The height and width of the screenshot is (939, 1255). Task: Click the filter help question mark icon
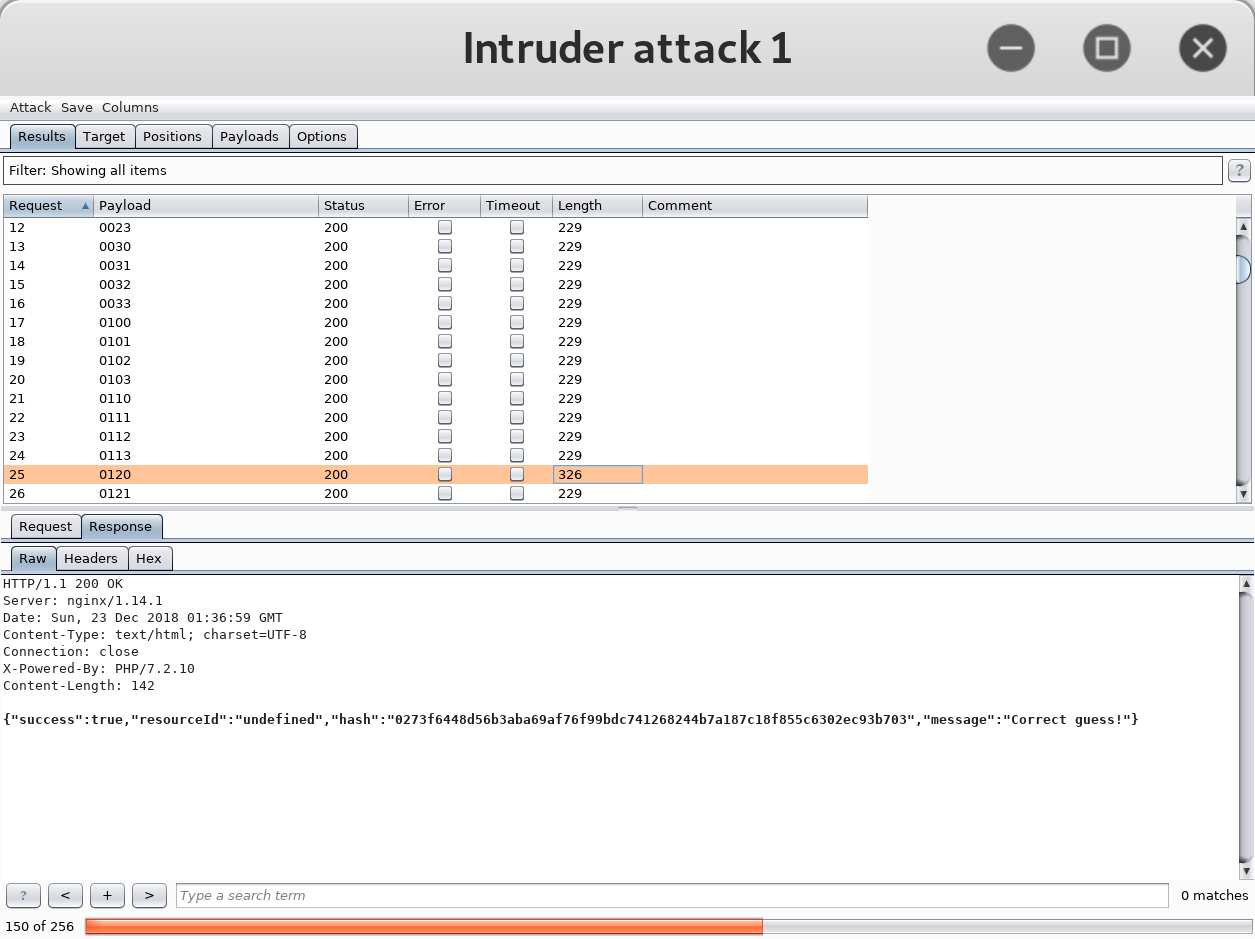click(1239, 171)
